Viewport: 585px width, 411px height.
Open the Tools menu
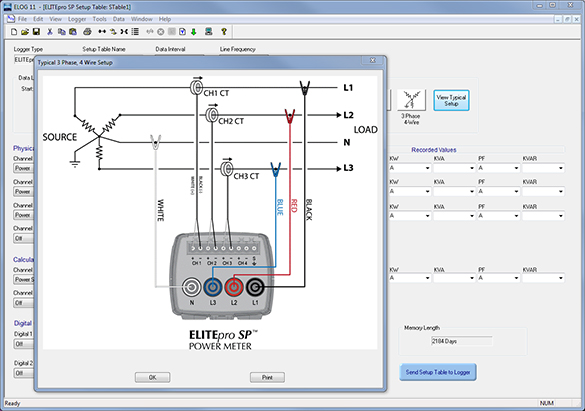[x=99, y=19]
